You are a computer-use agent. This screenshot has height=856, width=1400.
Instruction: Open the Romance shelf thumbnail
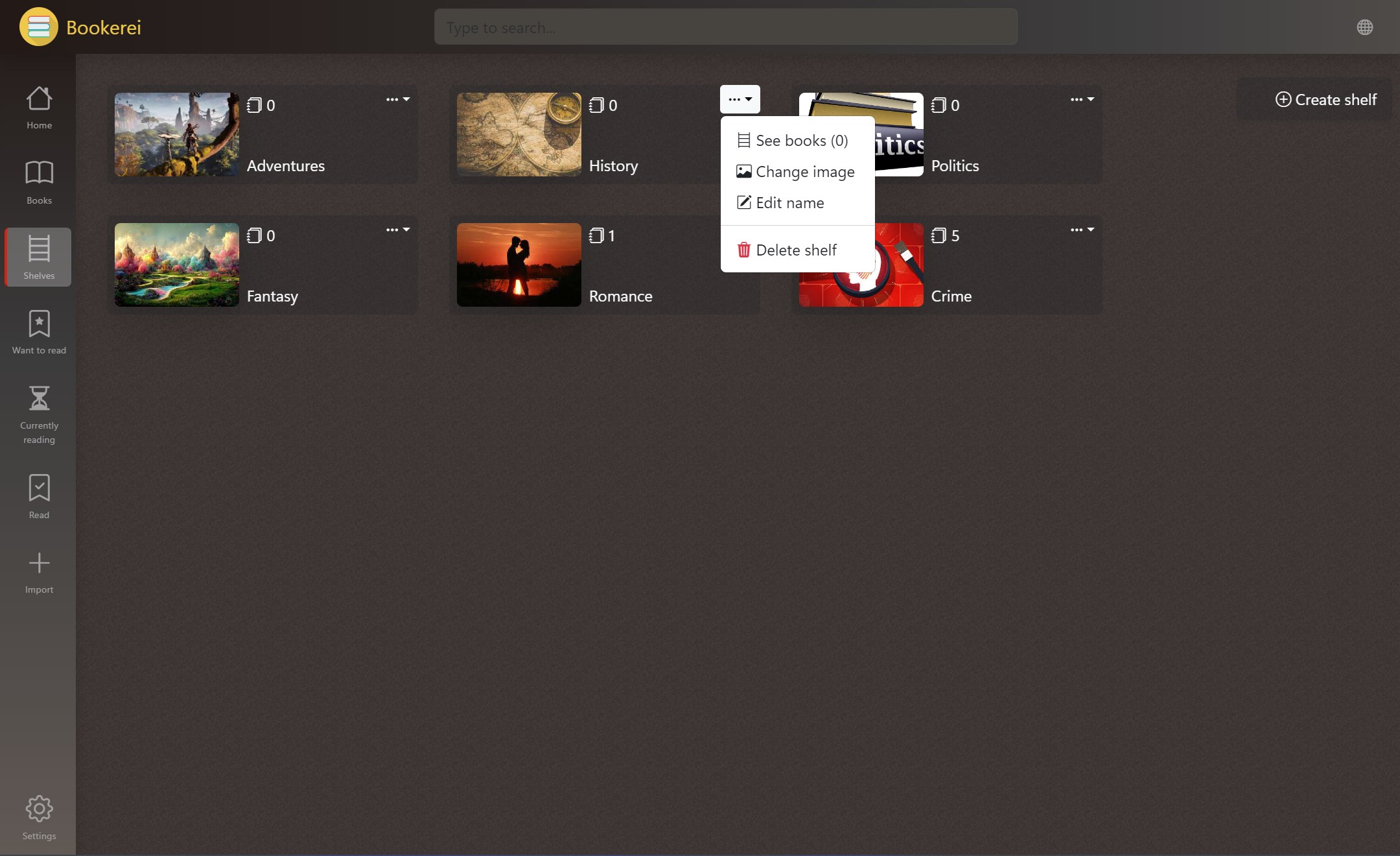click(519, 265)
